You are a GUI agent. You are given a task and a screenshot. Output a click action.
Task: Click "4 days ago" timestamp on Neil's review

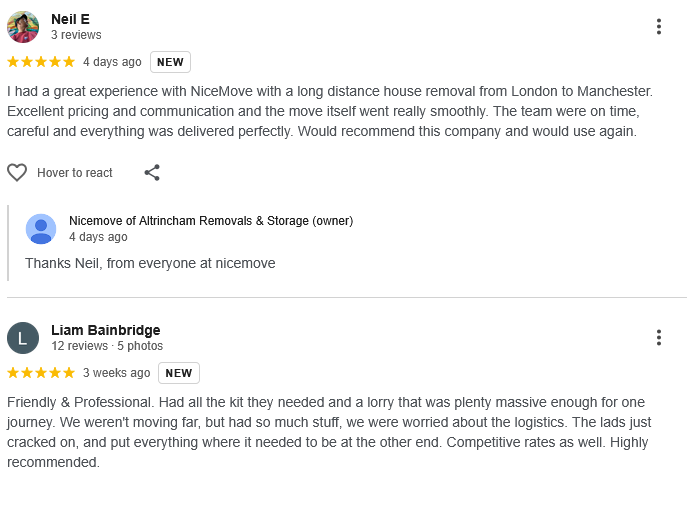(x=112, y=62)
